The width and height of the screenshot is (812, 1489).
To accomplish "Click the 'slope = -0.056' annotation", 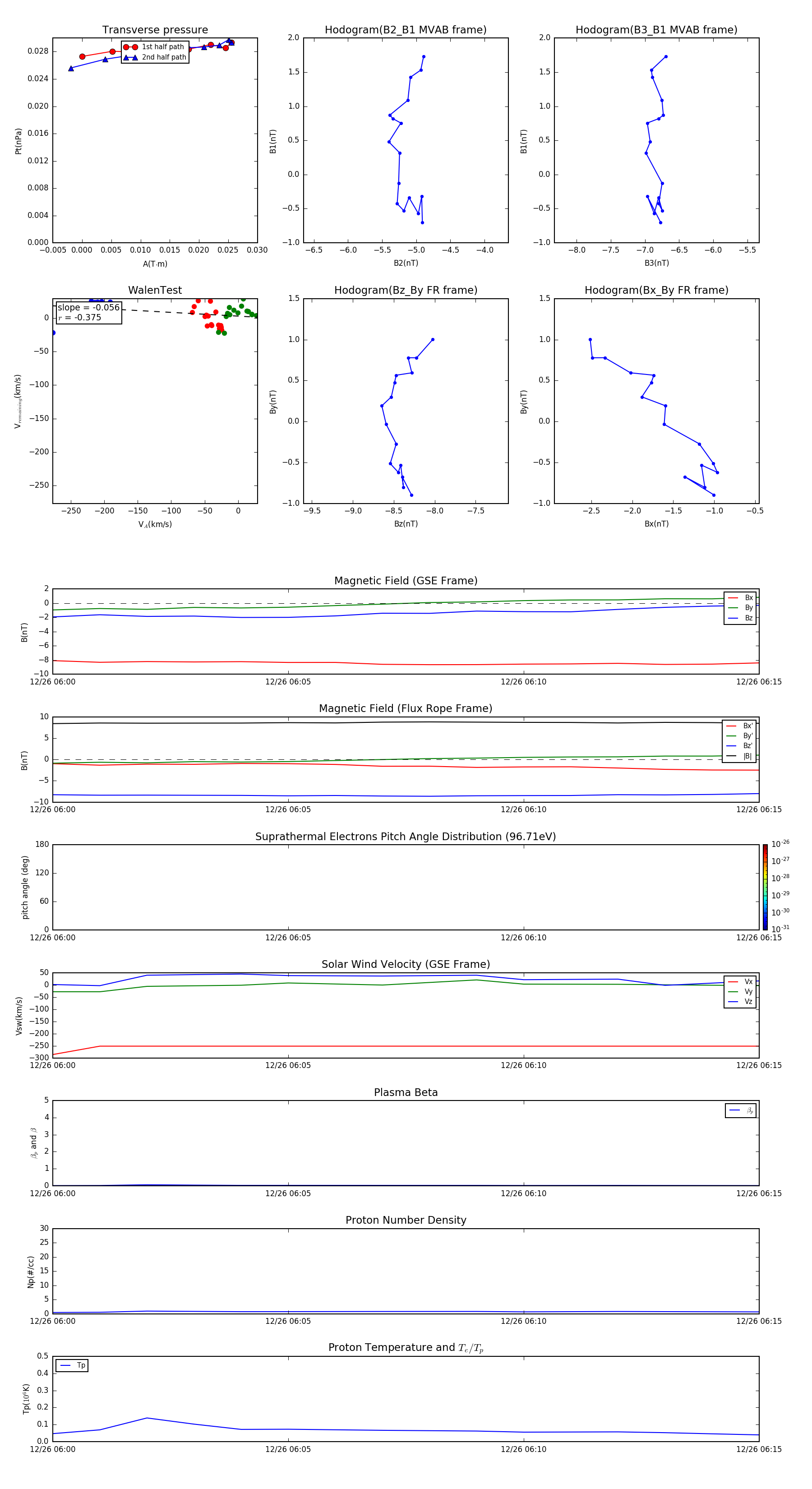I will click(x=88, y=308).
